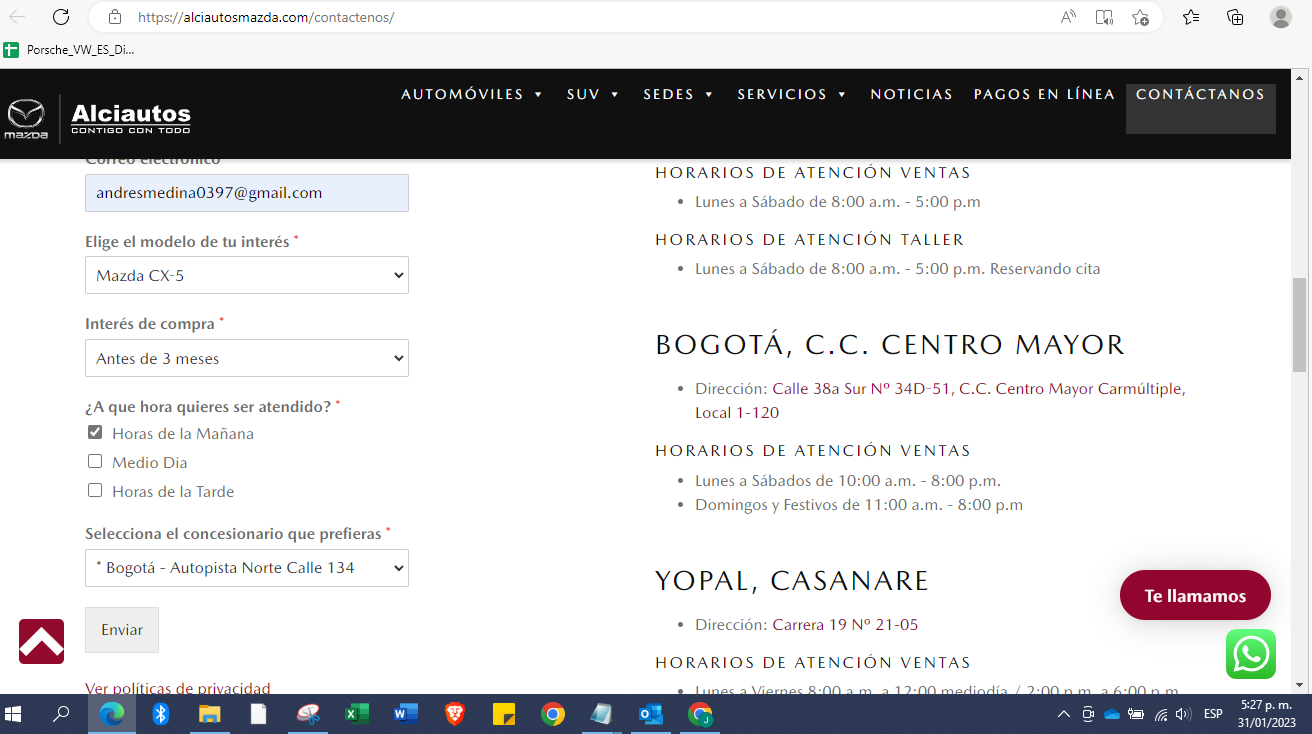The width and height of the screenshot is (1312, 734).
Task: Open taskbar search magnifier
Action: pos(61,714)
